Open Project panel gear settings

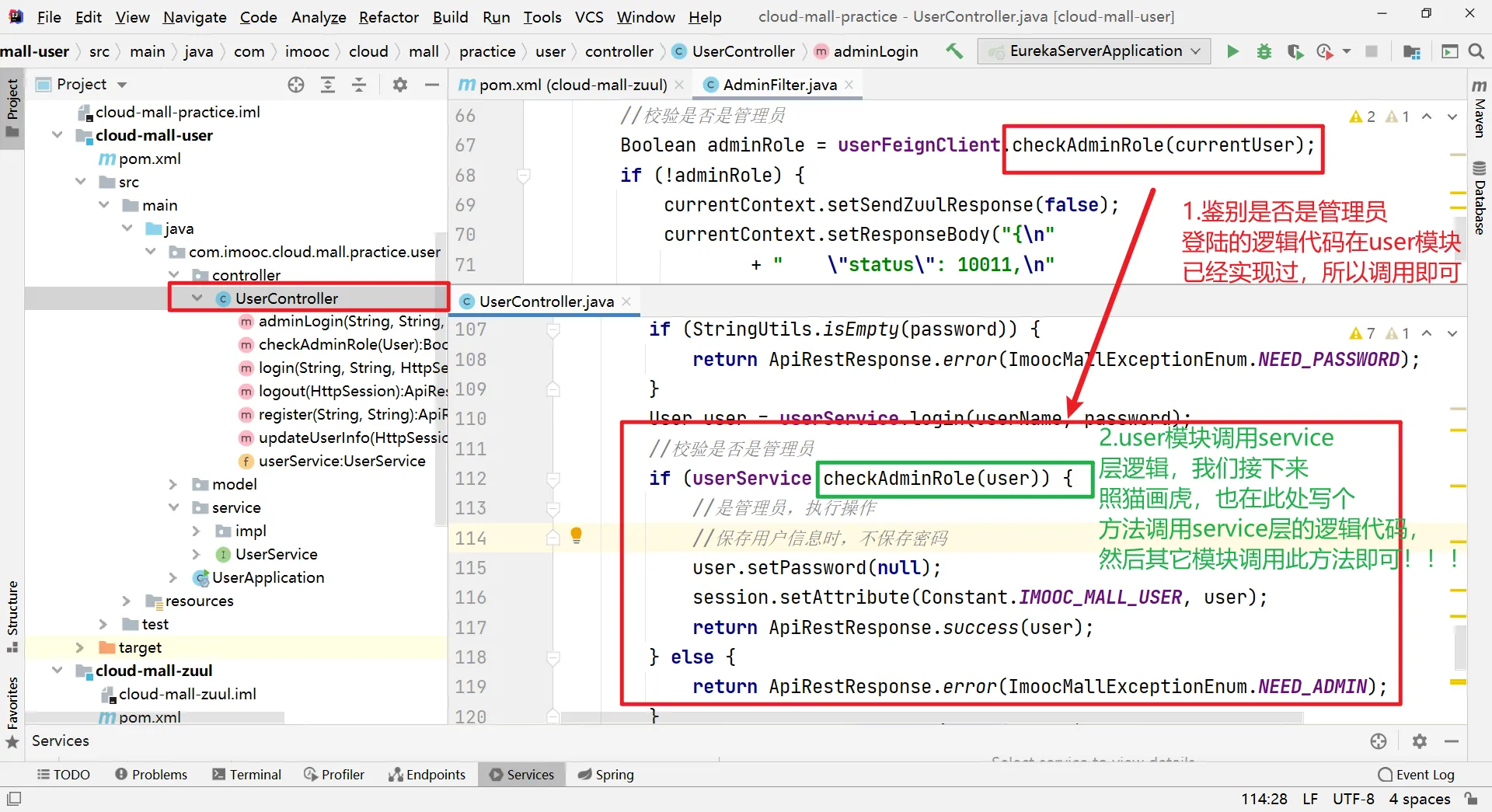(399, 85)
